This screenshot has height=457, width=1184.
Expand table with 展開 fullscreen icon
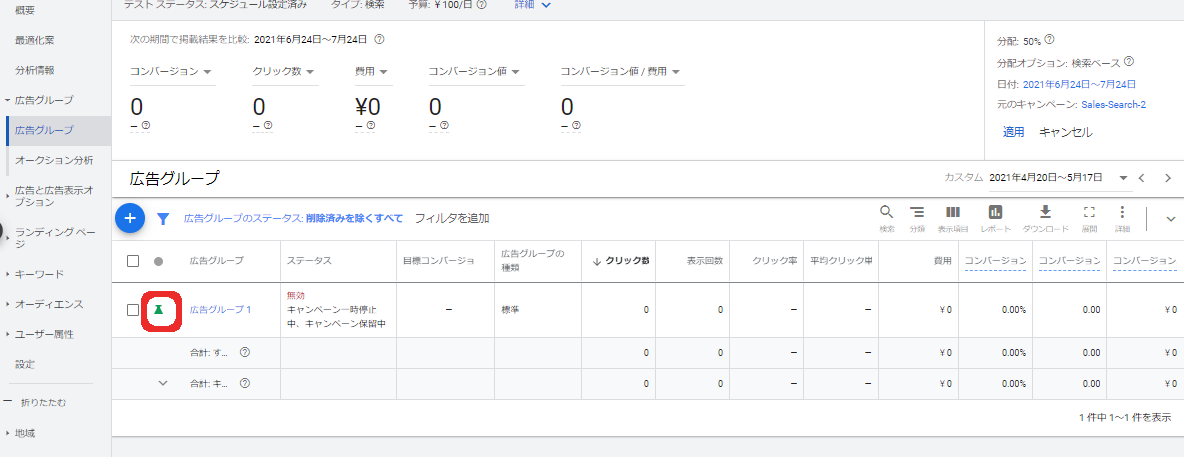(1090, 213)
